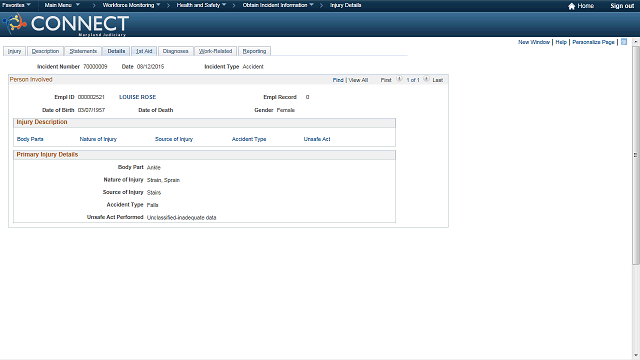Viewport: 640px width, 360px height.
Task: Click the scrollbar down arrow
Action: click(636, 355)
